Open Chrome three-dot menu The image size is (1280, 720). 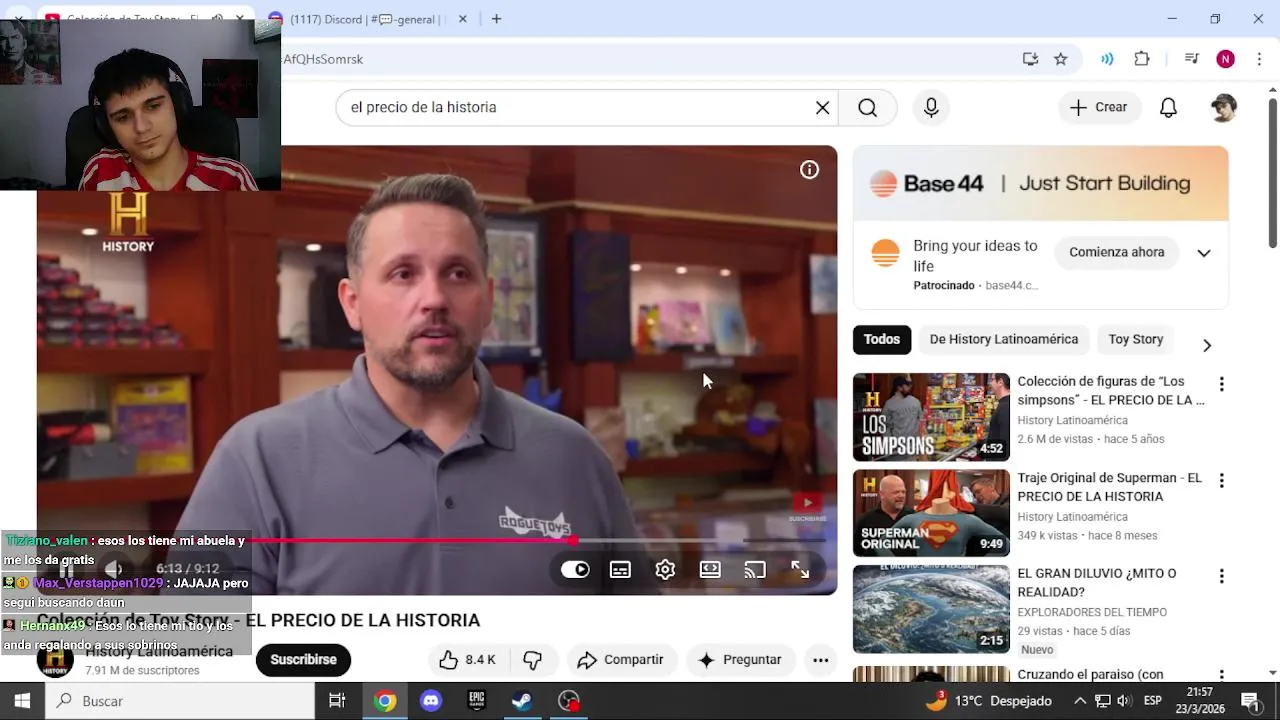[1258, 59]
